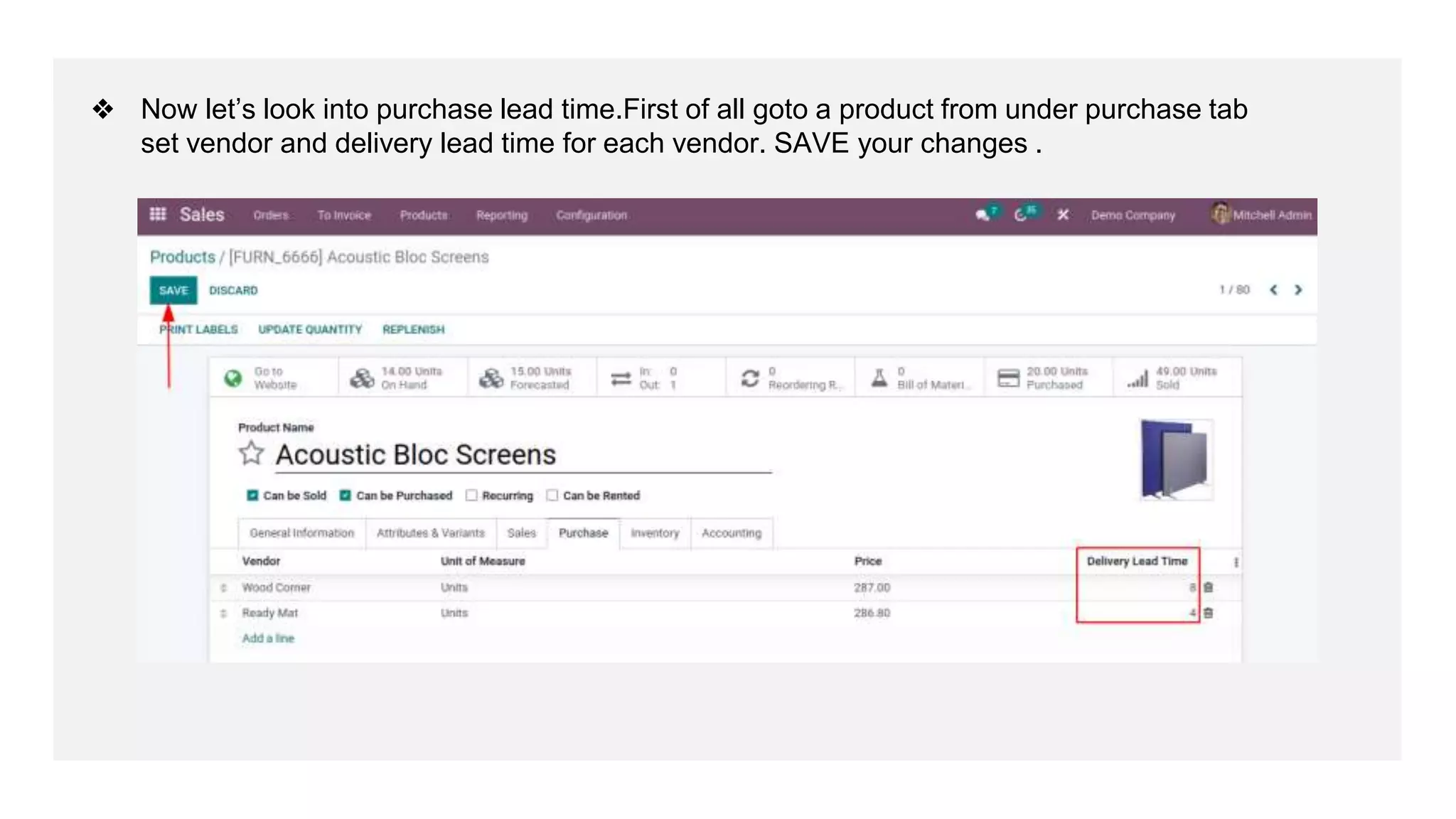Open 49.00 Units Sold stat
Image resolution: width=1456 pixels, height=819 pixels.
(1178, 378)
